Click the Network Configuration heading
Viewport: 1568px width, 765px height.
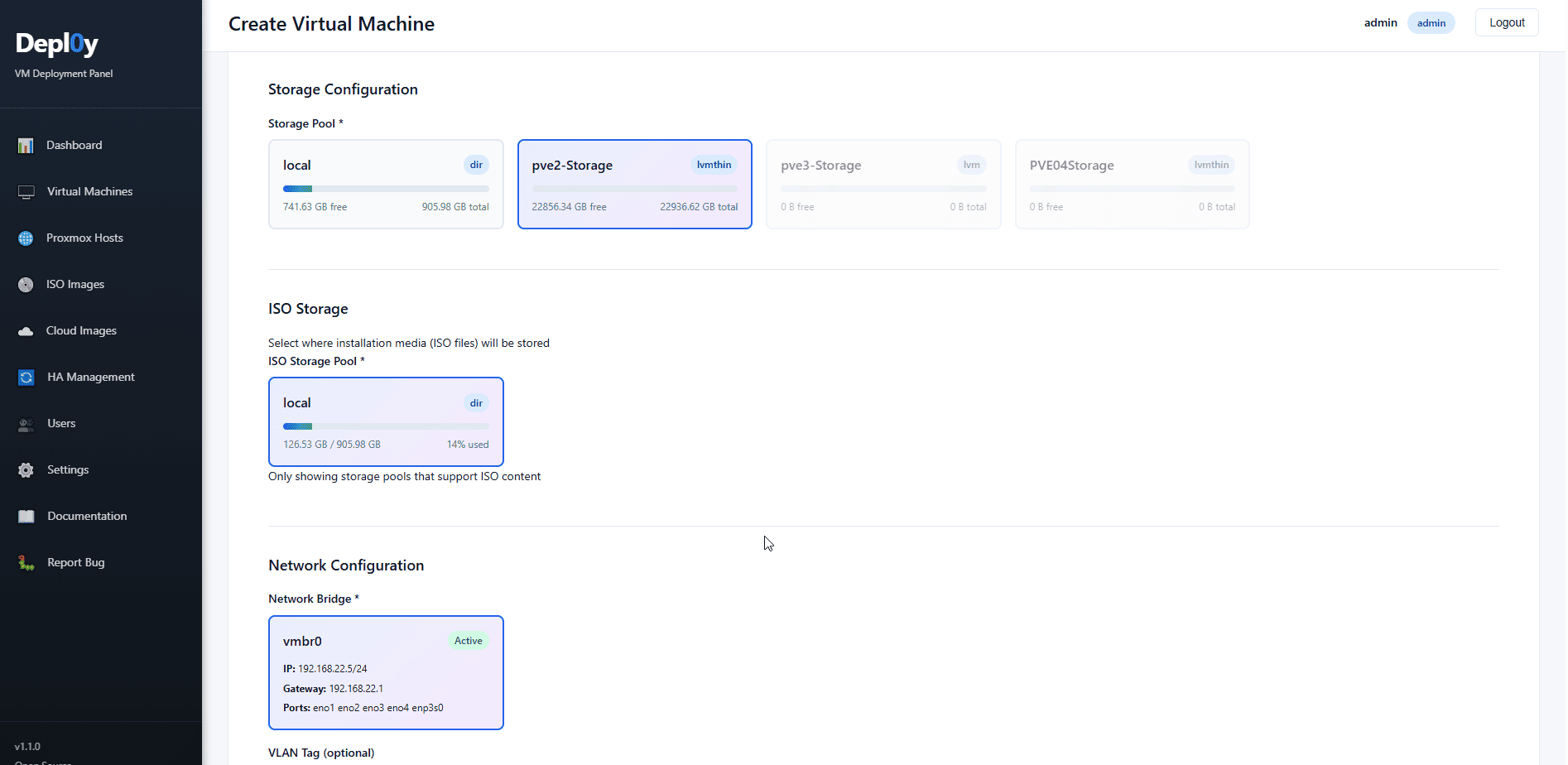point(346,565)
